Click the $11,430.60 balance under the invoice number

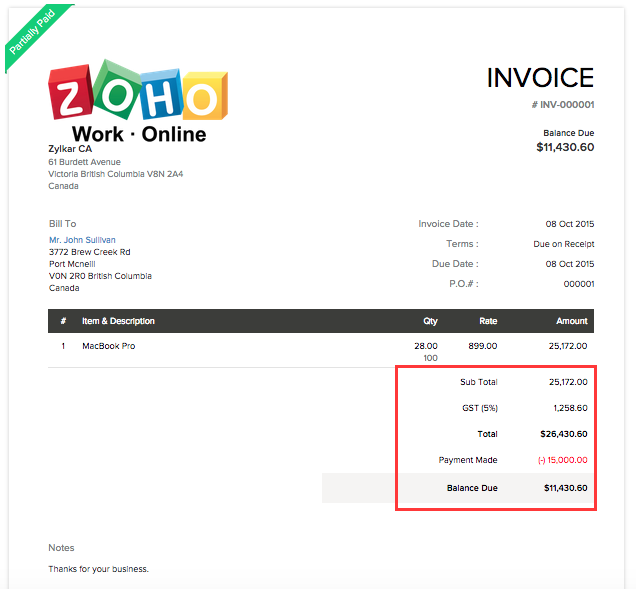(565, 147)
